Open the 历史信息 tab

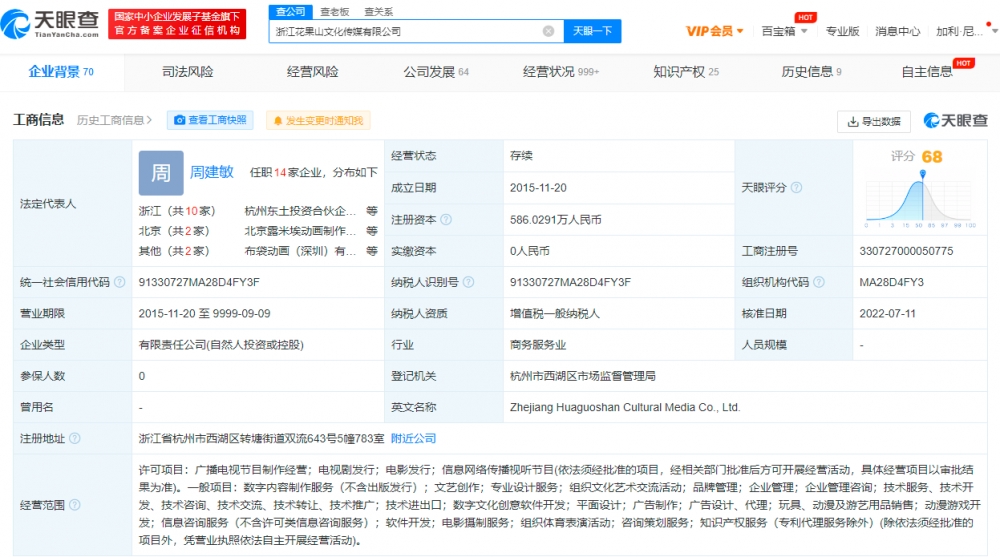811,72
